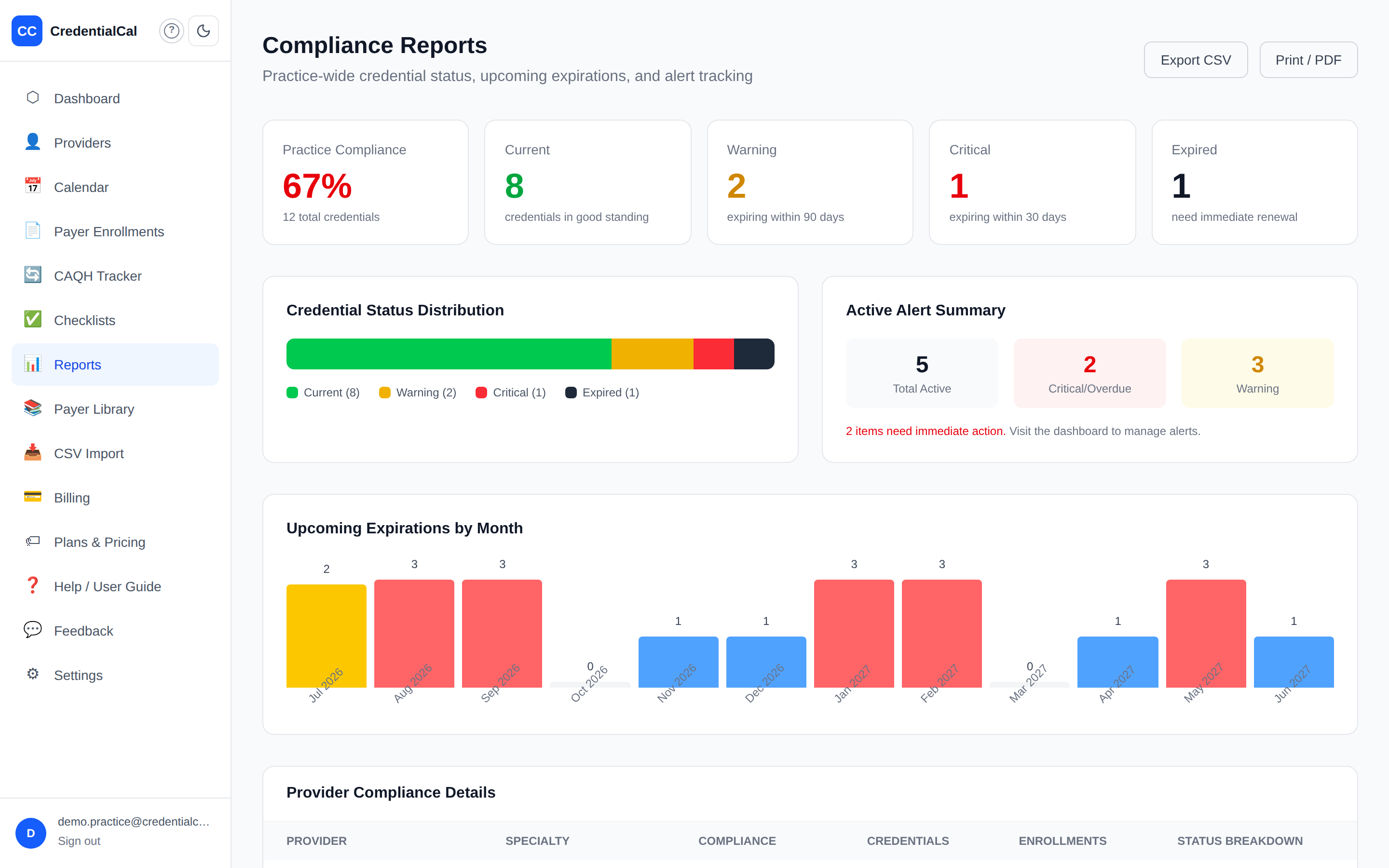The width and height of the screenshot is (1389, 868).
Task: Click the Sign out link
Action: [x=79, y=841]
